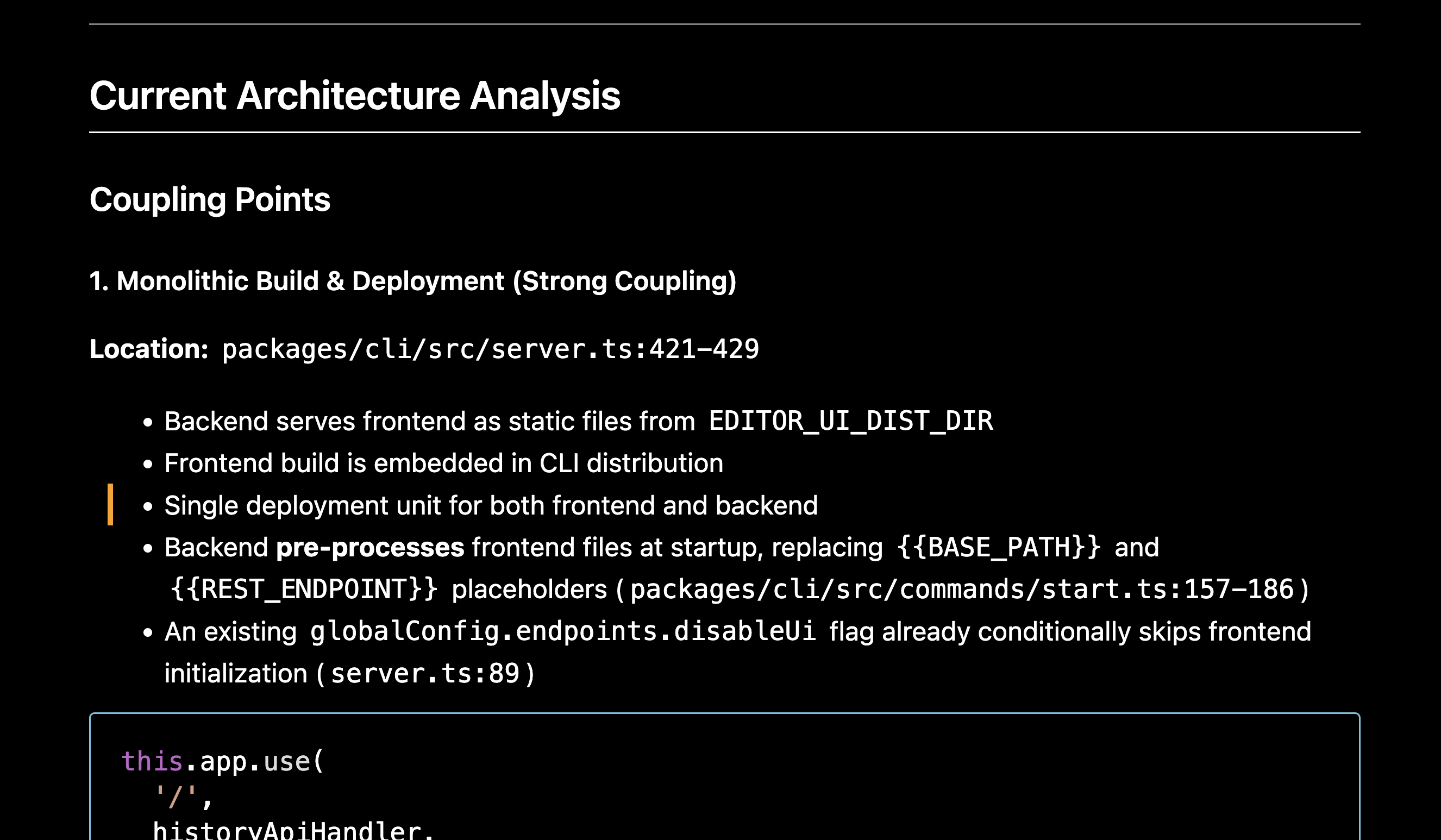Click the orange change marker bar

(x=110, y=505)
